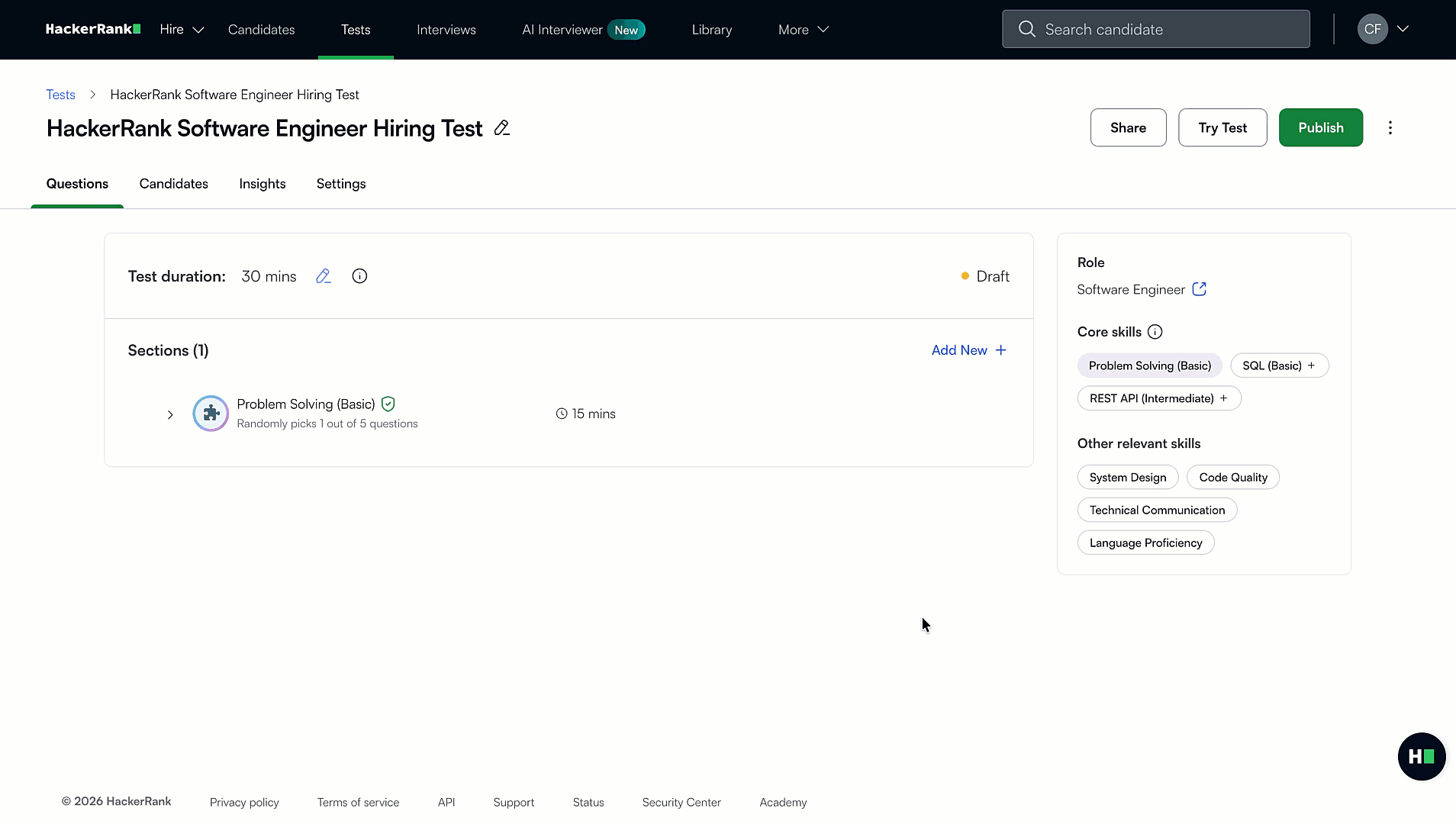Screen dimensions: 1456x824
Task: Open the search candidate magnifier icon
Action: 1026,28
